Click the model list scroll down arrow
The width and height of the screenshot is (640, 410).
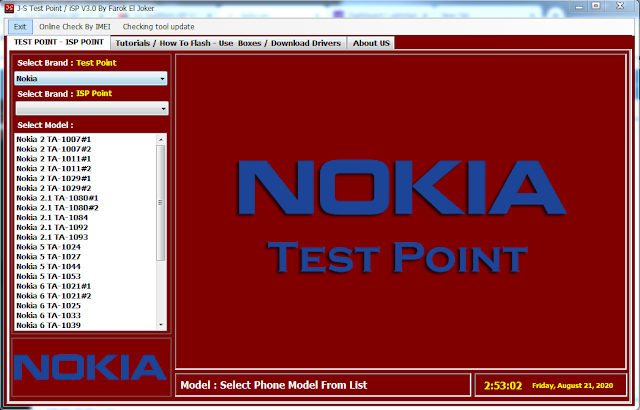[x=161, y=325]
